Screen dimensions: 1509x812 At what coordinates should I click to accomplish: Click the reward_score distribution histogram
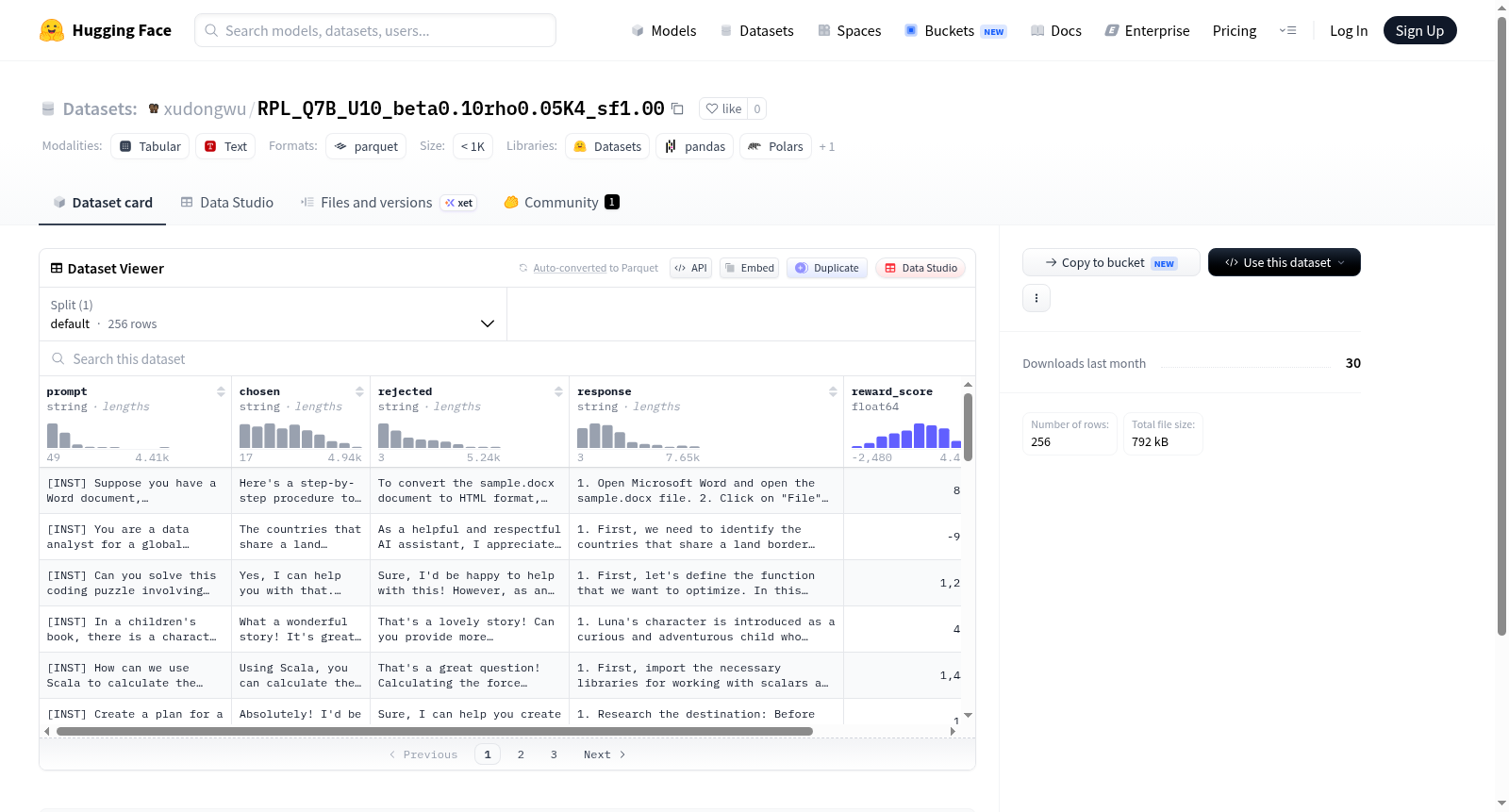click(905, 434)
